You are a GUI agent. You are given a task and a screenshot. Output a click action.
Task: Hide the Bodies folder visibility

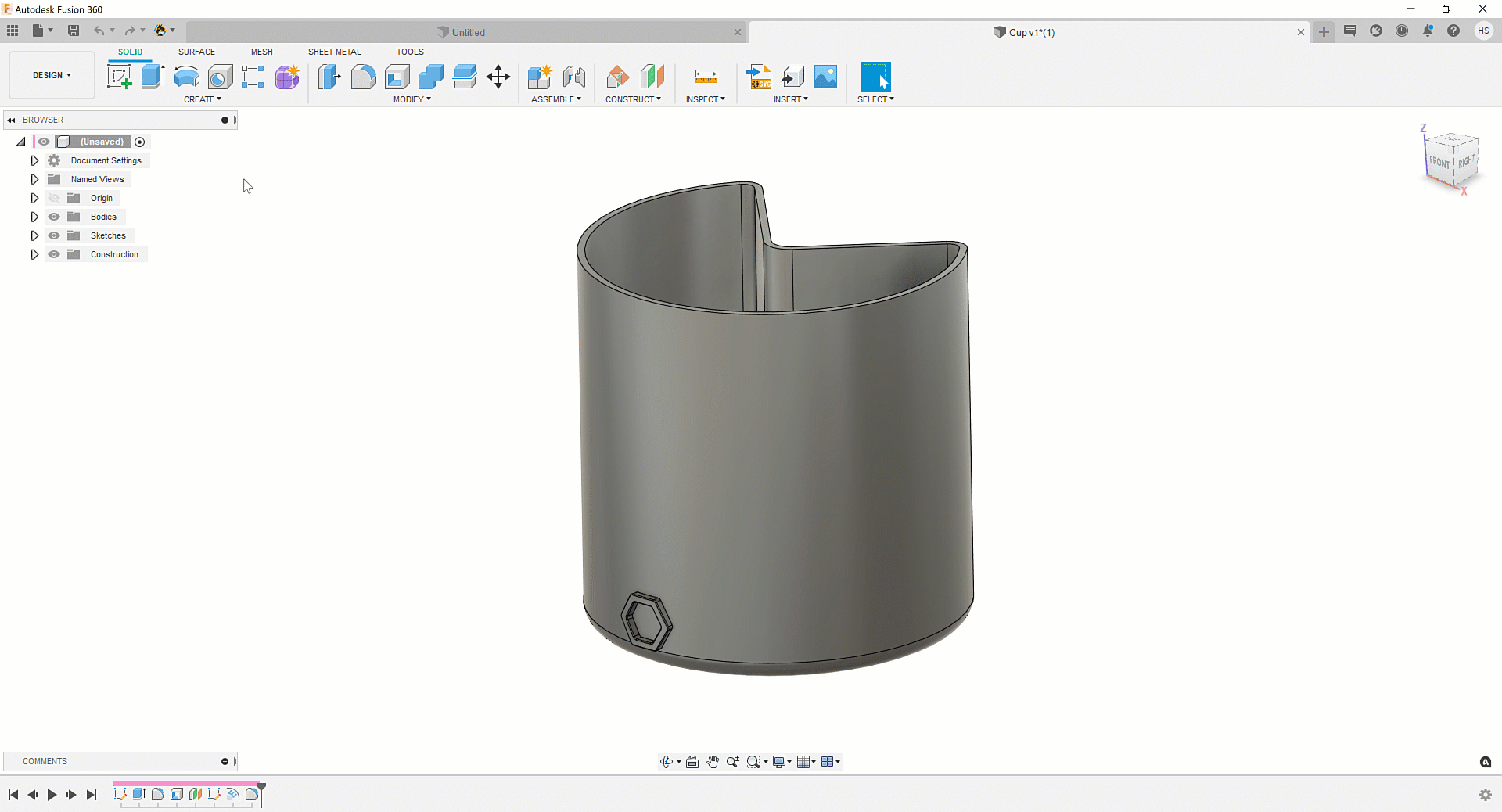54,217
